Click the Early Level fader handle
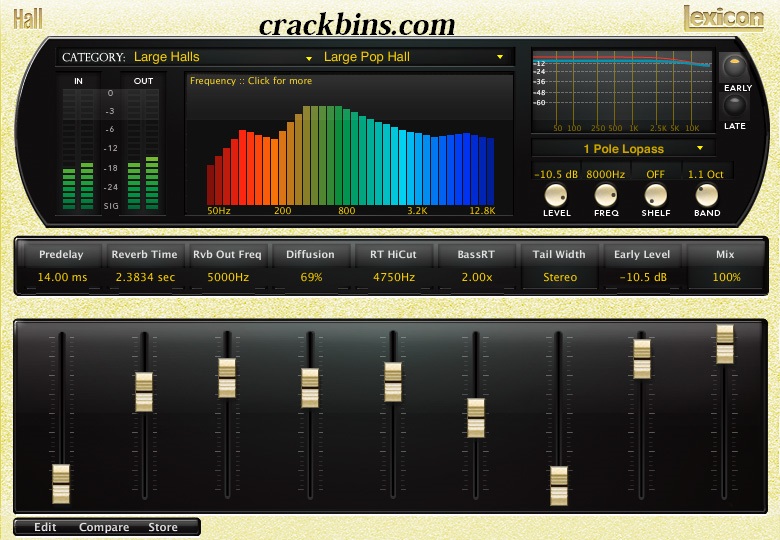This screenshot has width=780, height=540. point(642,359)
